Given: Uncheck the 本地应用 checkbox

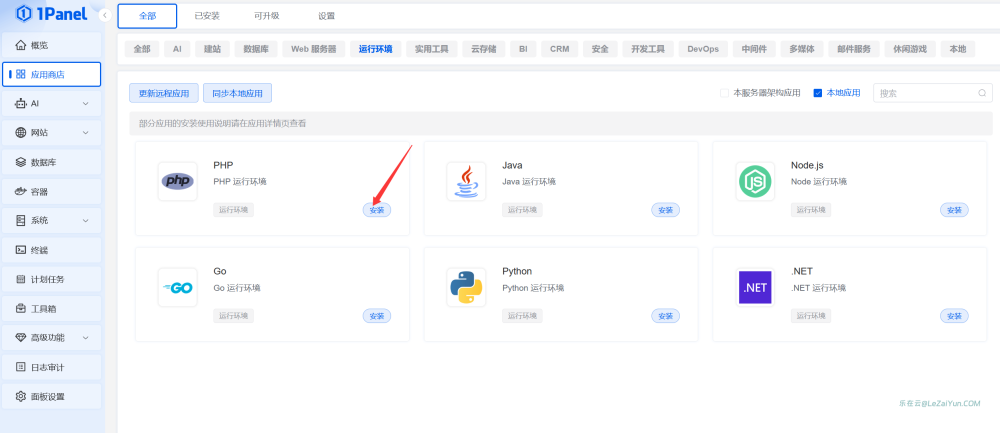Looking at the screenshot, I should point(818,93).
